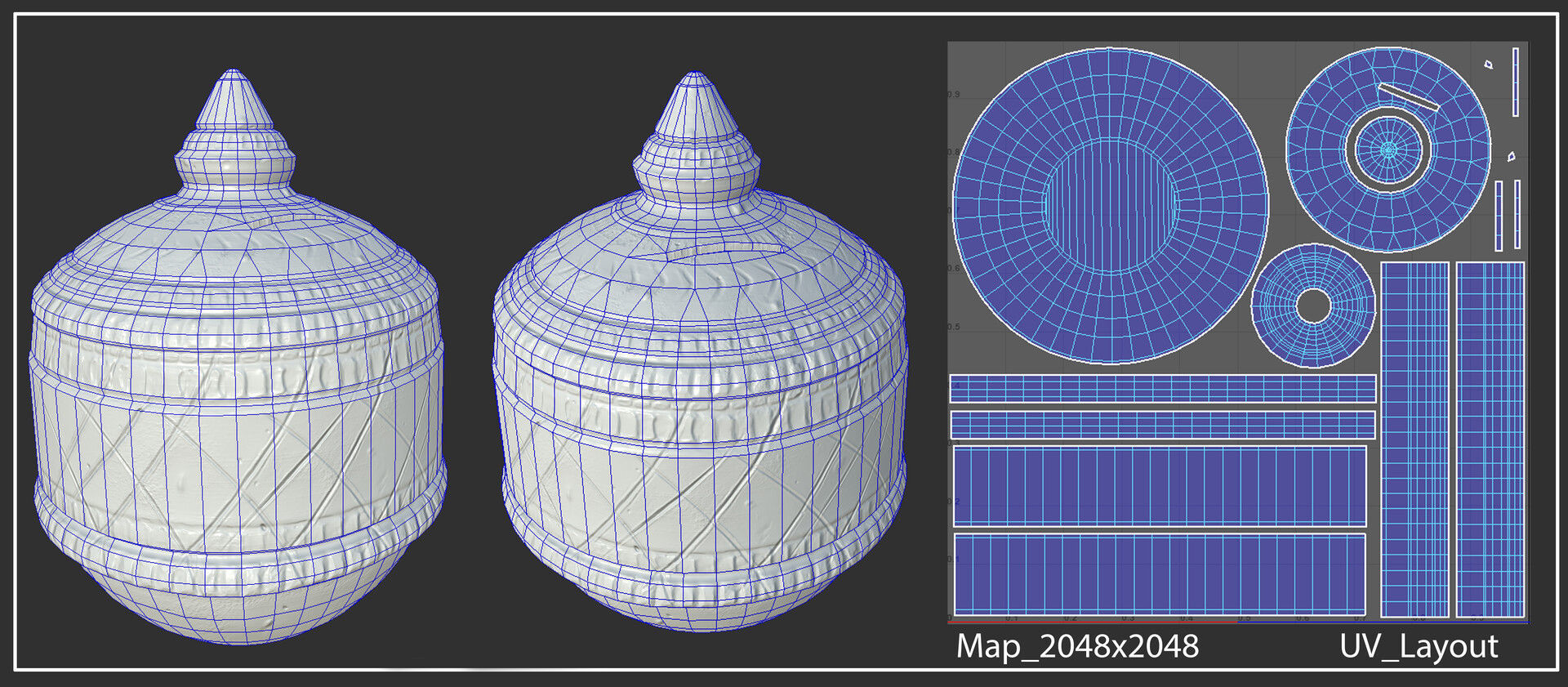1568x687 pixels.
Task: Click the Map_2048x2048 caption text
Action: point(1076,647)
